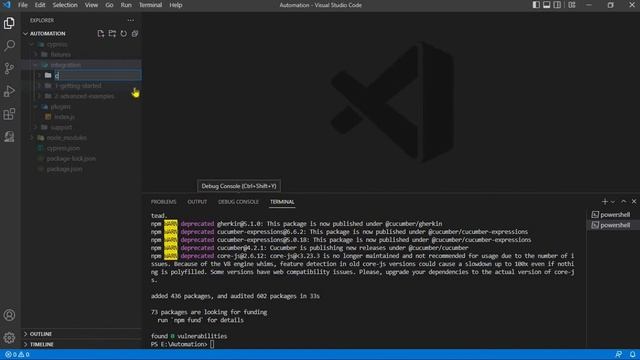Open the bookmark-style icon below Extensions
640x360 pixels.
coord(9,137)
